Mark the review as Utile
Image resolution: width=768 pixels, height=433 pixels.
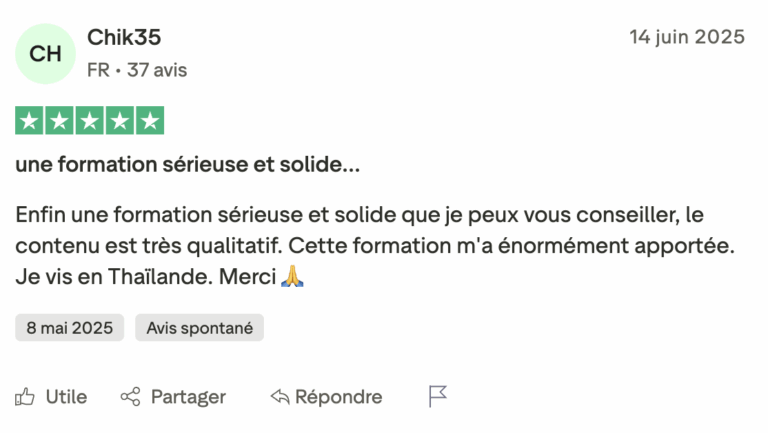(66, 397)
